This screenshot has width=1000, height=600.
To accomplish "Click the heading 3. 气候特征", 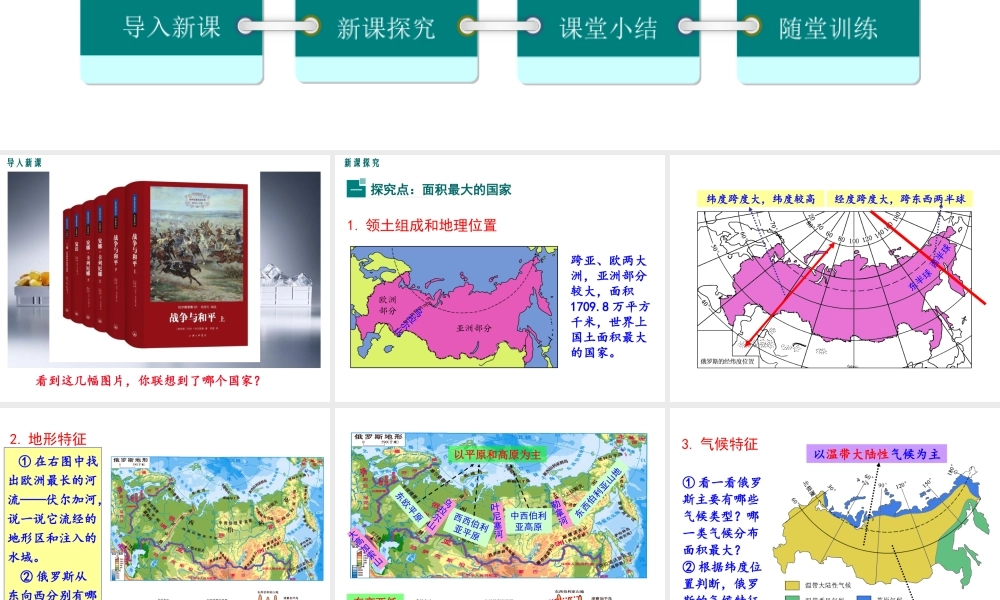I will [x=719, y=444].
